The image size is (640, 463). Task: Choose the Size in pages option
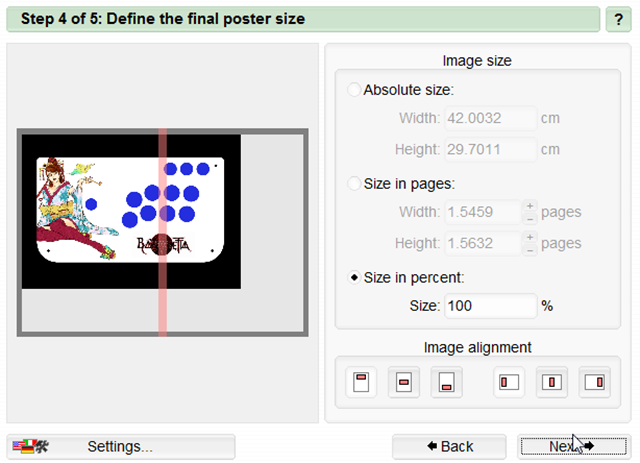(x=353, y=183)
